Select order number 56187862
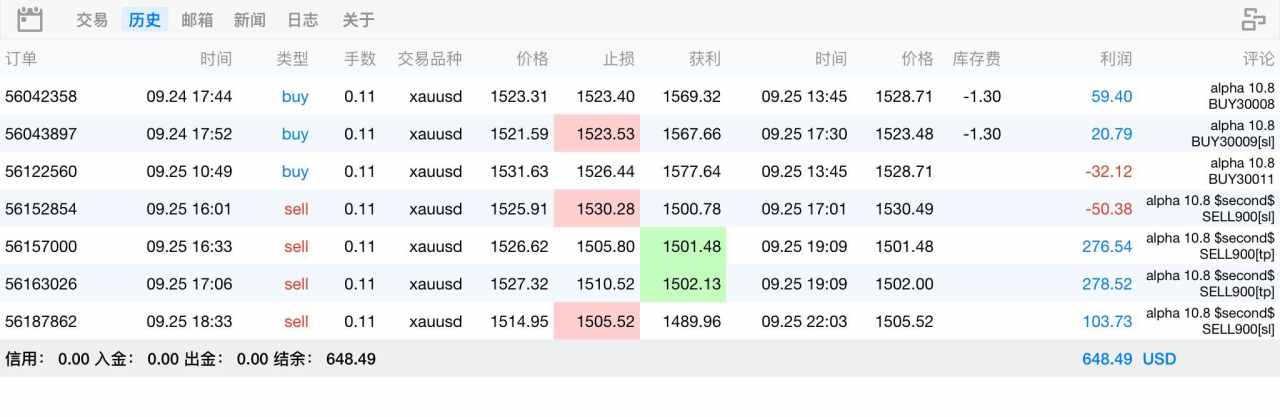The height and width of the screenshot is (417, 1280). pos(41,322)
